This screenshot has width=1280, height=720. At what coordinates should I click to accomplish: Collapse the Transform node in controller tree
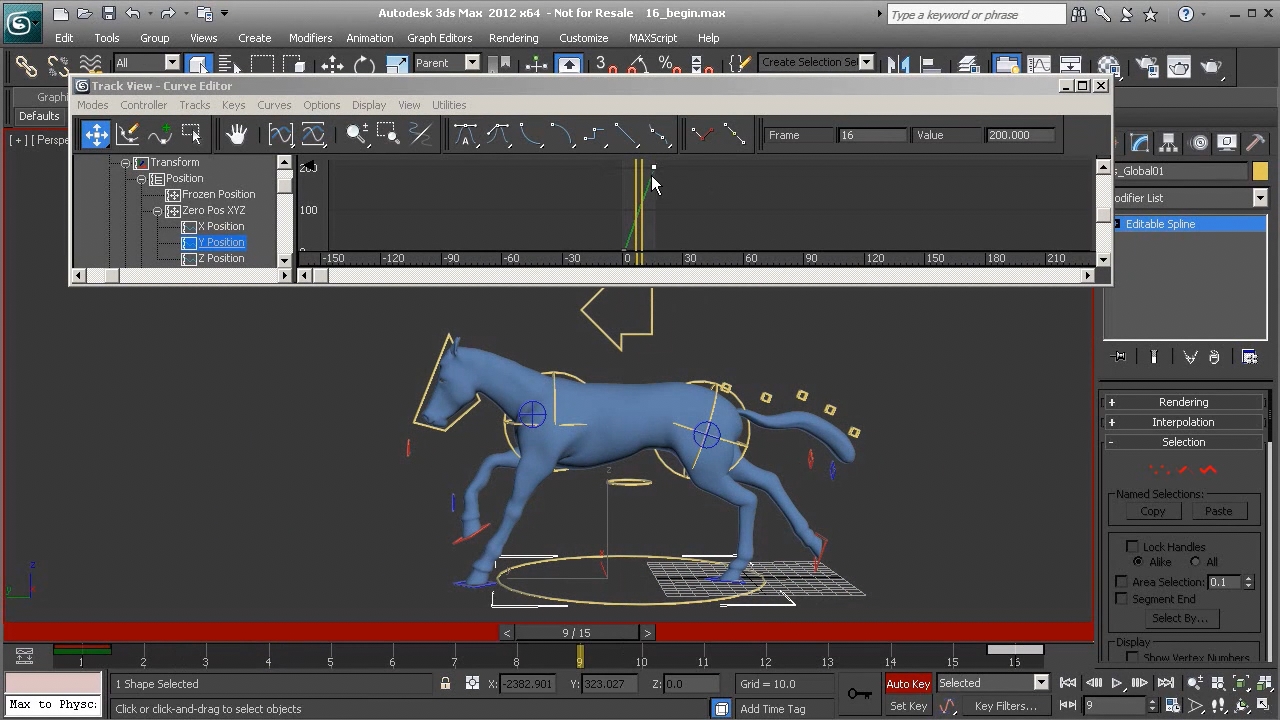point(126,163)
